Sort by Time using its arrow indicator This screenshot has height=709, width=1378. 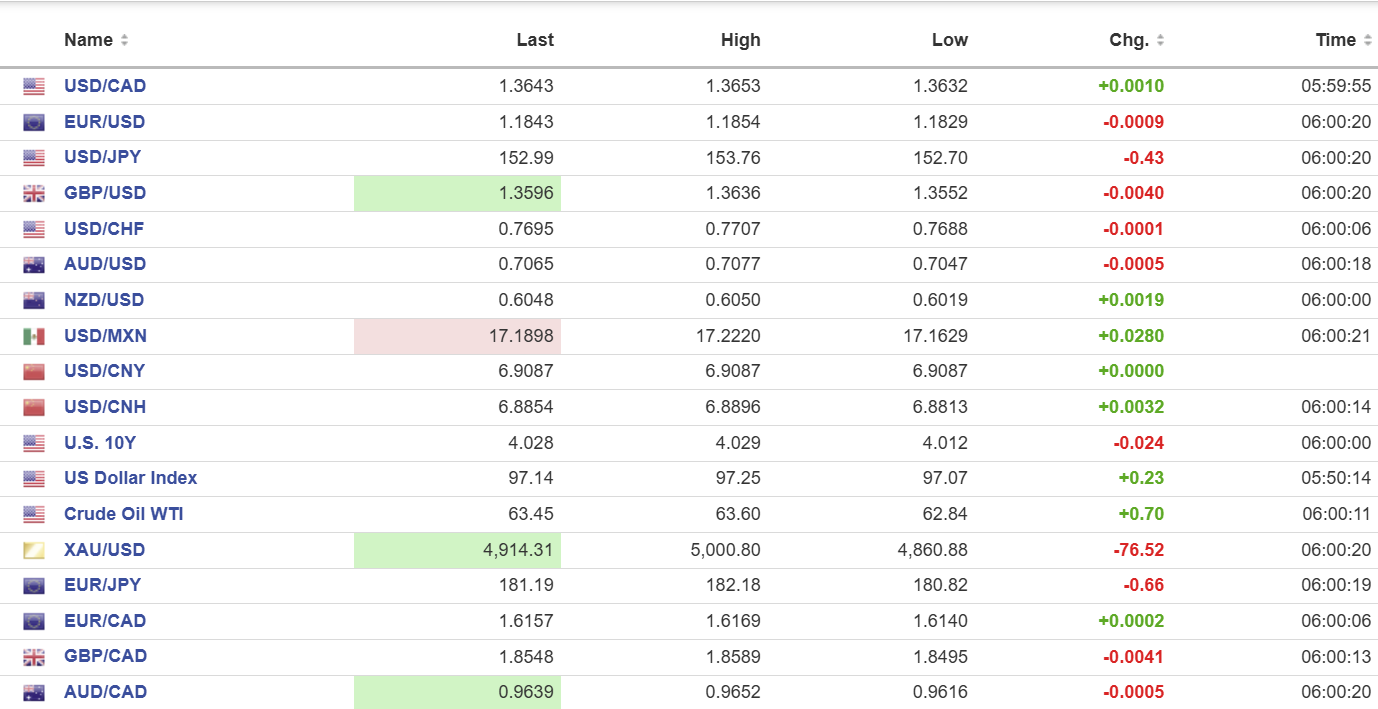click(x=1366, y=40)
